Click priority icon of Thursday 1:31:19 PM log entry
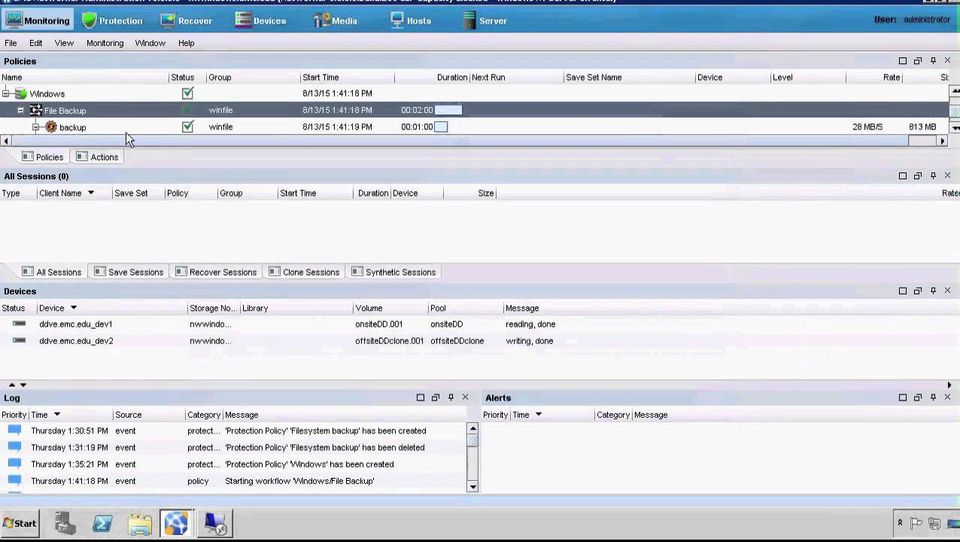This screenshot has height=542, width=960. (14, 447)
